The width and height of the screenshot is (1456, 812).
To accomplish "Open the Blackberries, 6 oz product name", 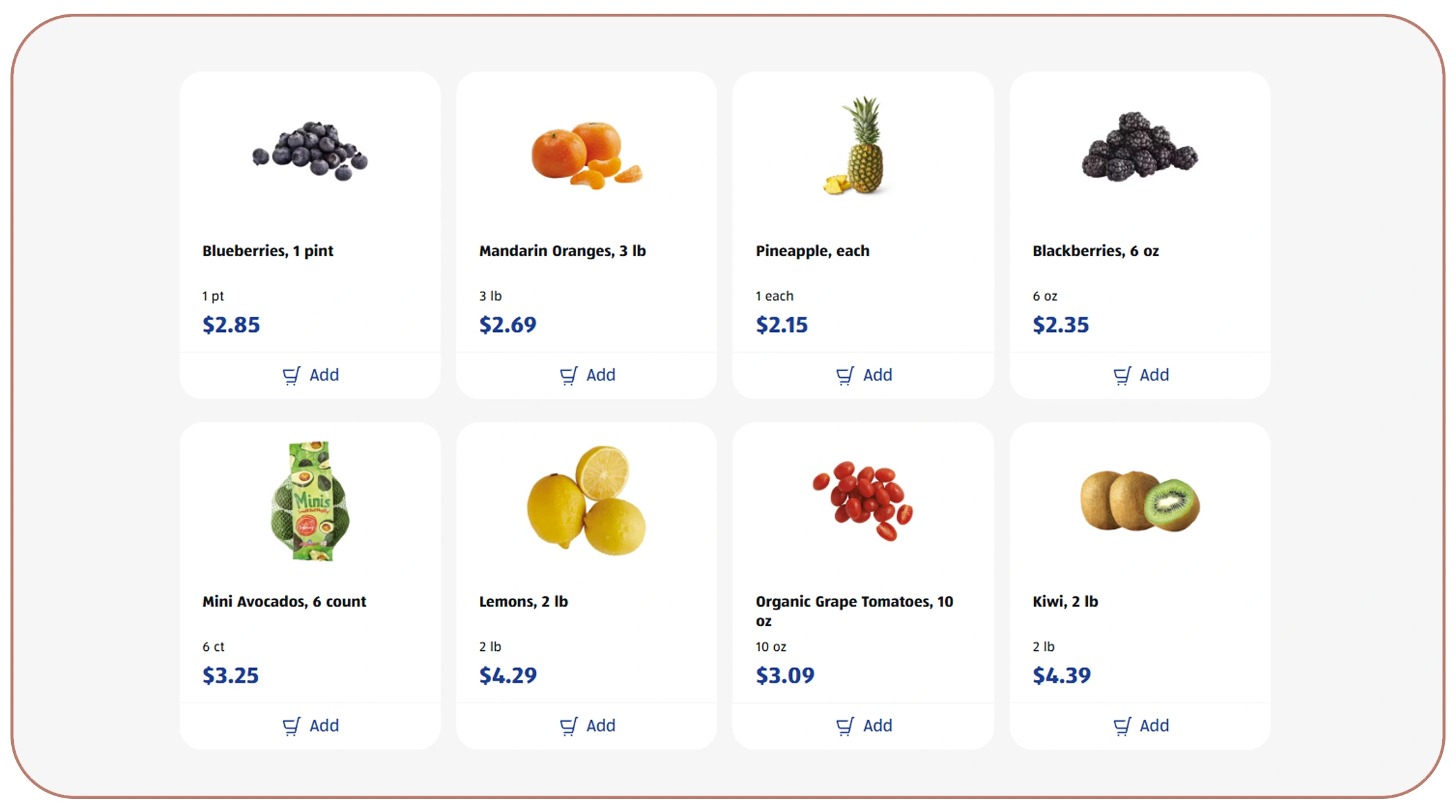I will [x=1096, y=250].
